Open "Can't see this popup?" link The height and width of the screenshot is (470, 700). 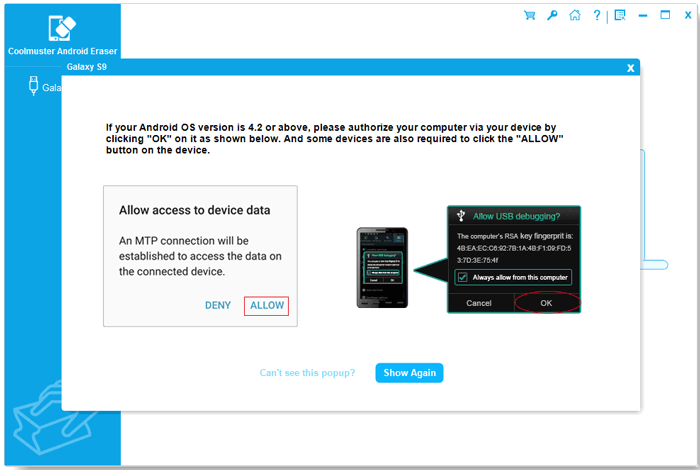pos(307,373)
